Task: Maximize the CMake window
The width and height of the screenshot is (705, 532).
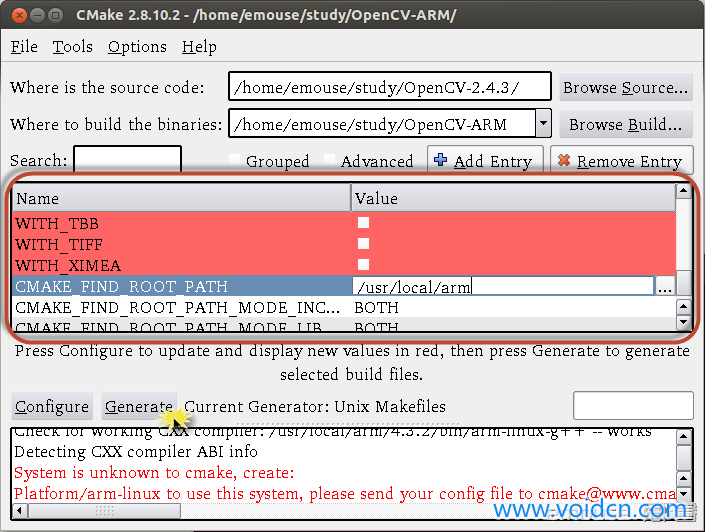Action: pyautogui.click(x=55, y=16)
